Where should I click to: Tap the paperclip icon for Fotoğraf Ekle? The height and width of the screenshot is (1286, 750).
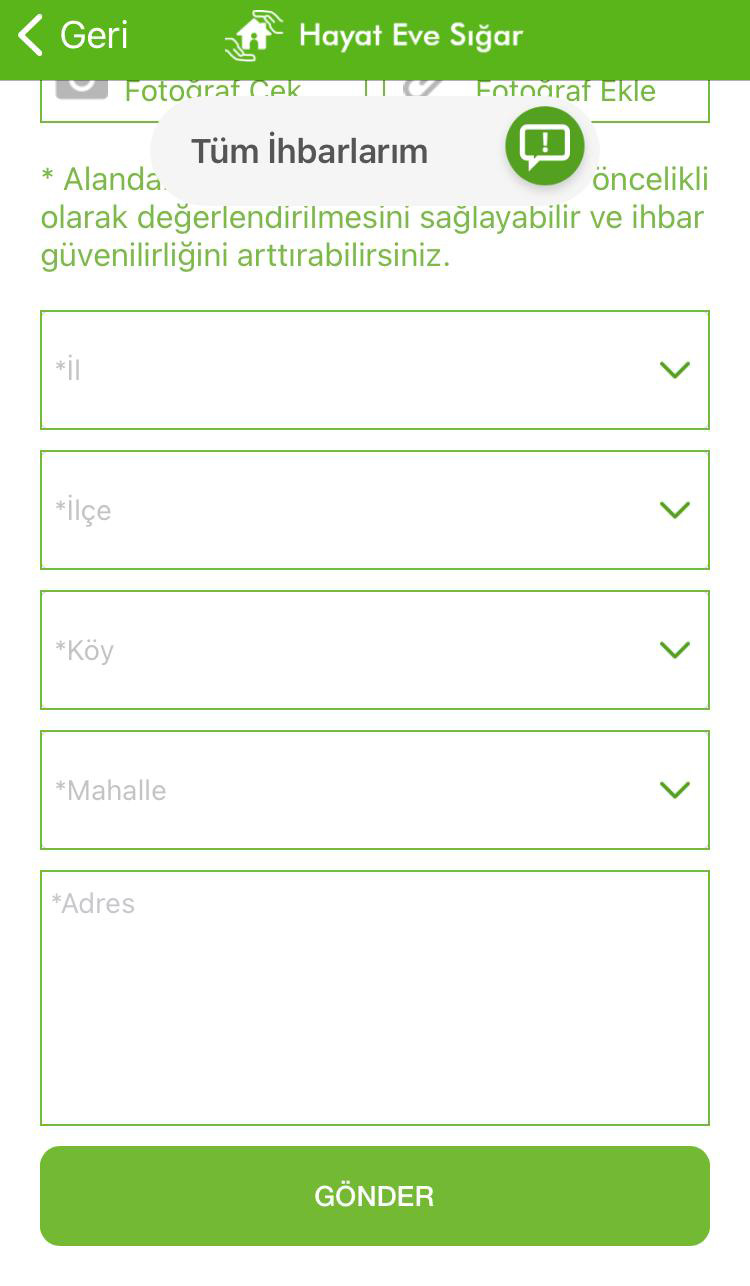pyautogui.click(x=422, y=89)
